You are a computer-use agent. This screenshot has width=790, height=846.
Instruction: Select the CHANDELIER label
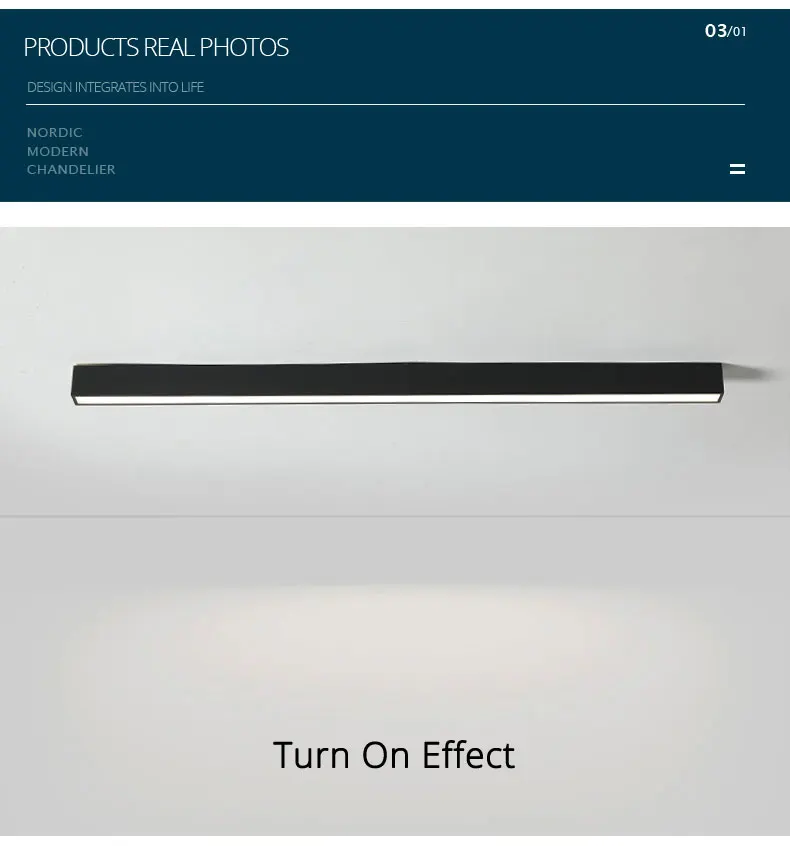71,169
